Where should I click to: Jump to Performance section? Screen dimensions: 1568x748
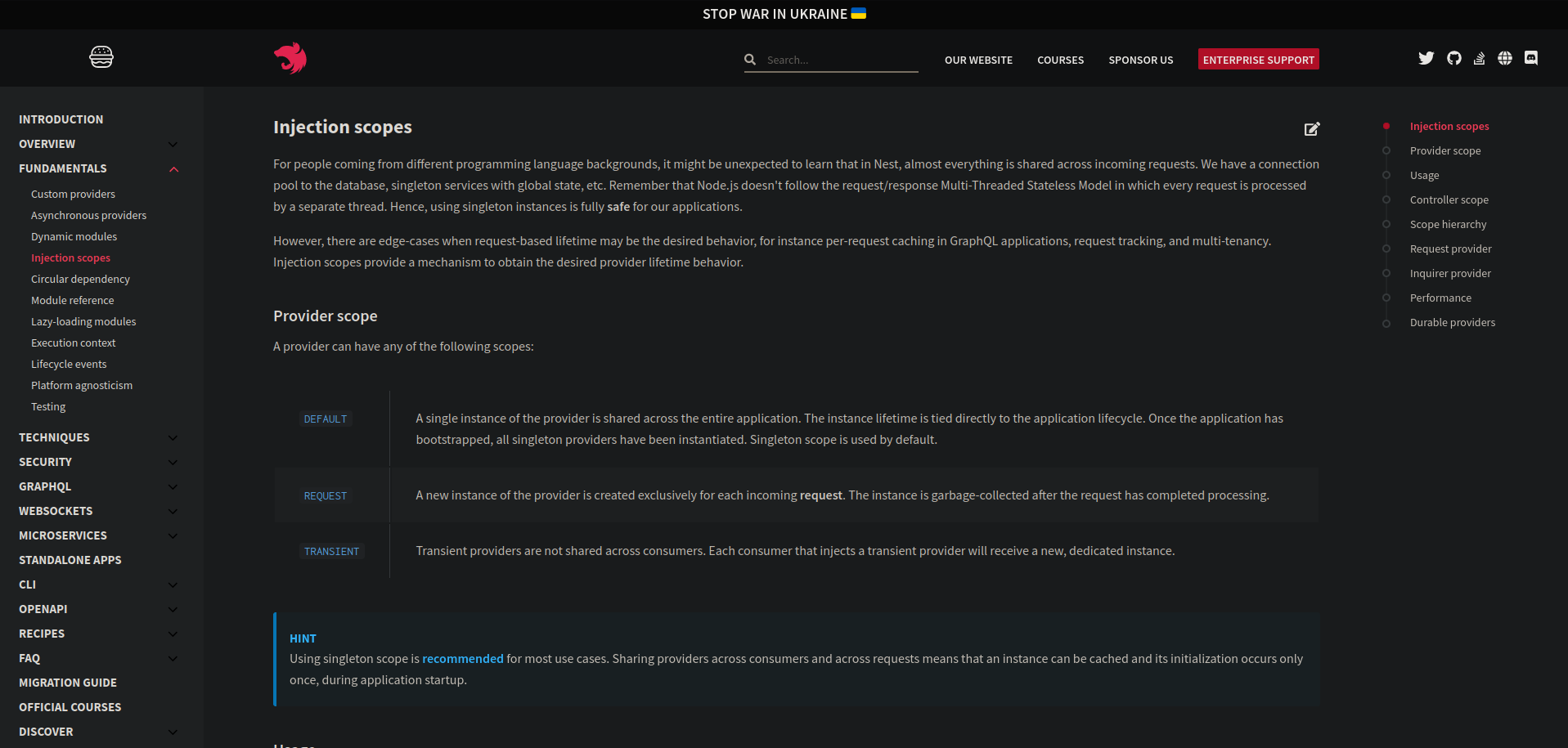tap(1440, 298)
